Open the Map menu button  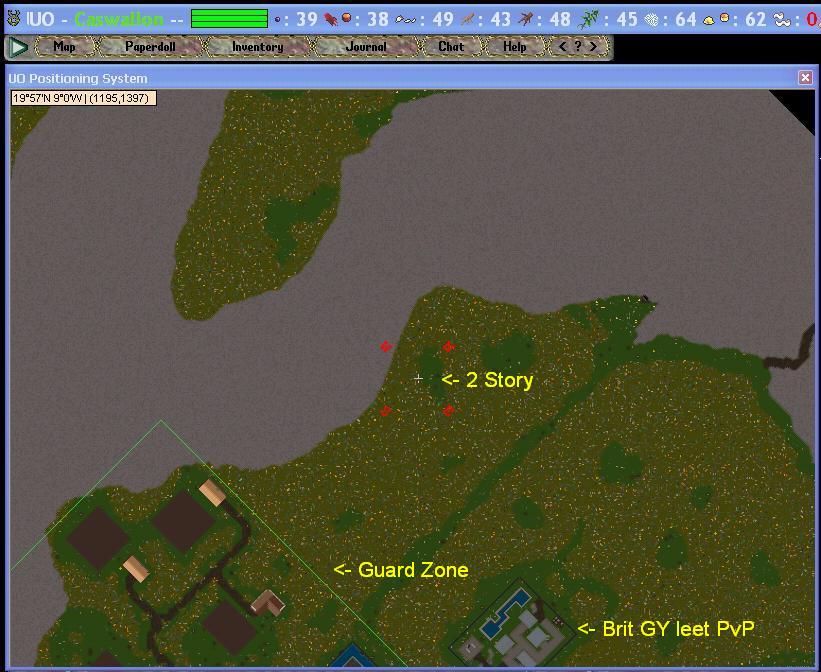[64, 47]
